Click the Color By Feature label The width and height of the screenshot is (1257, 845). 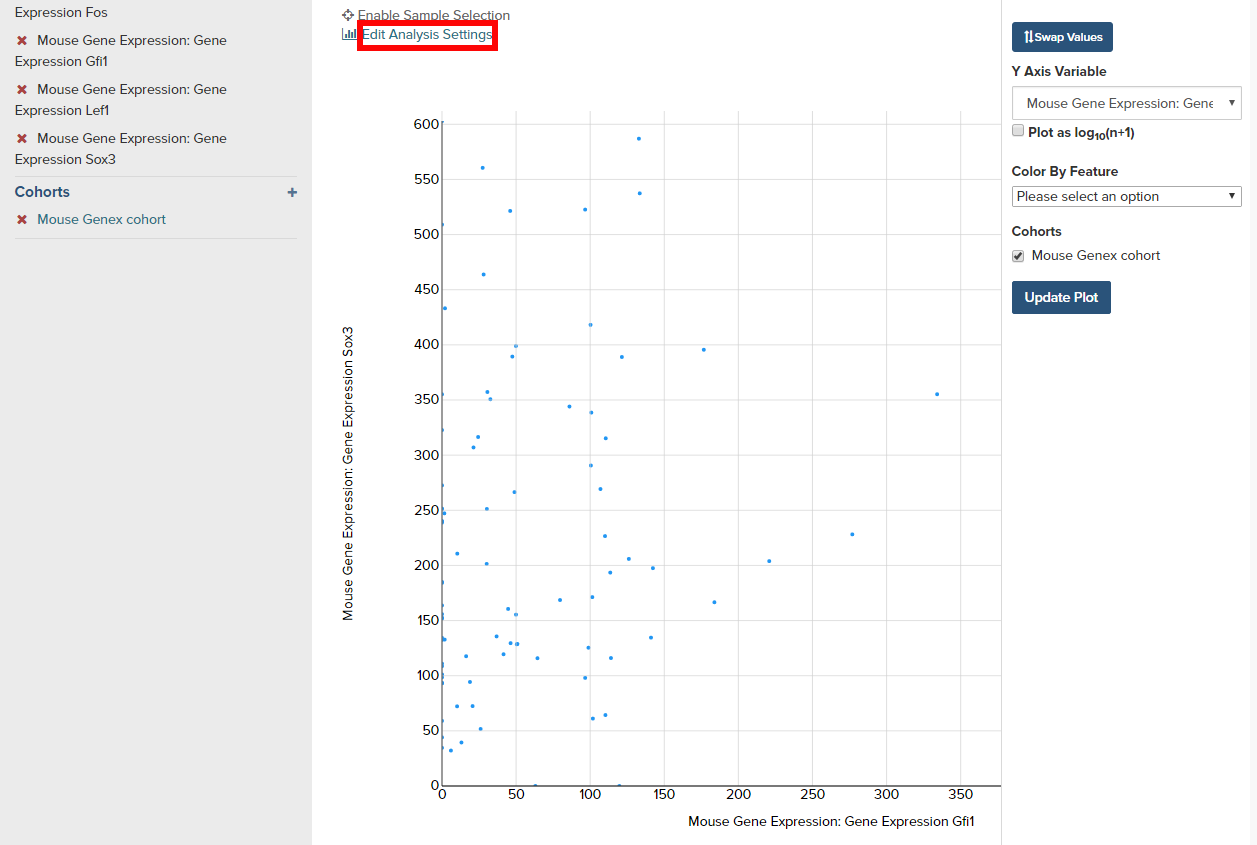1065,171
